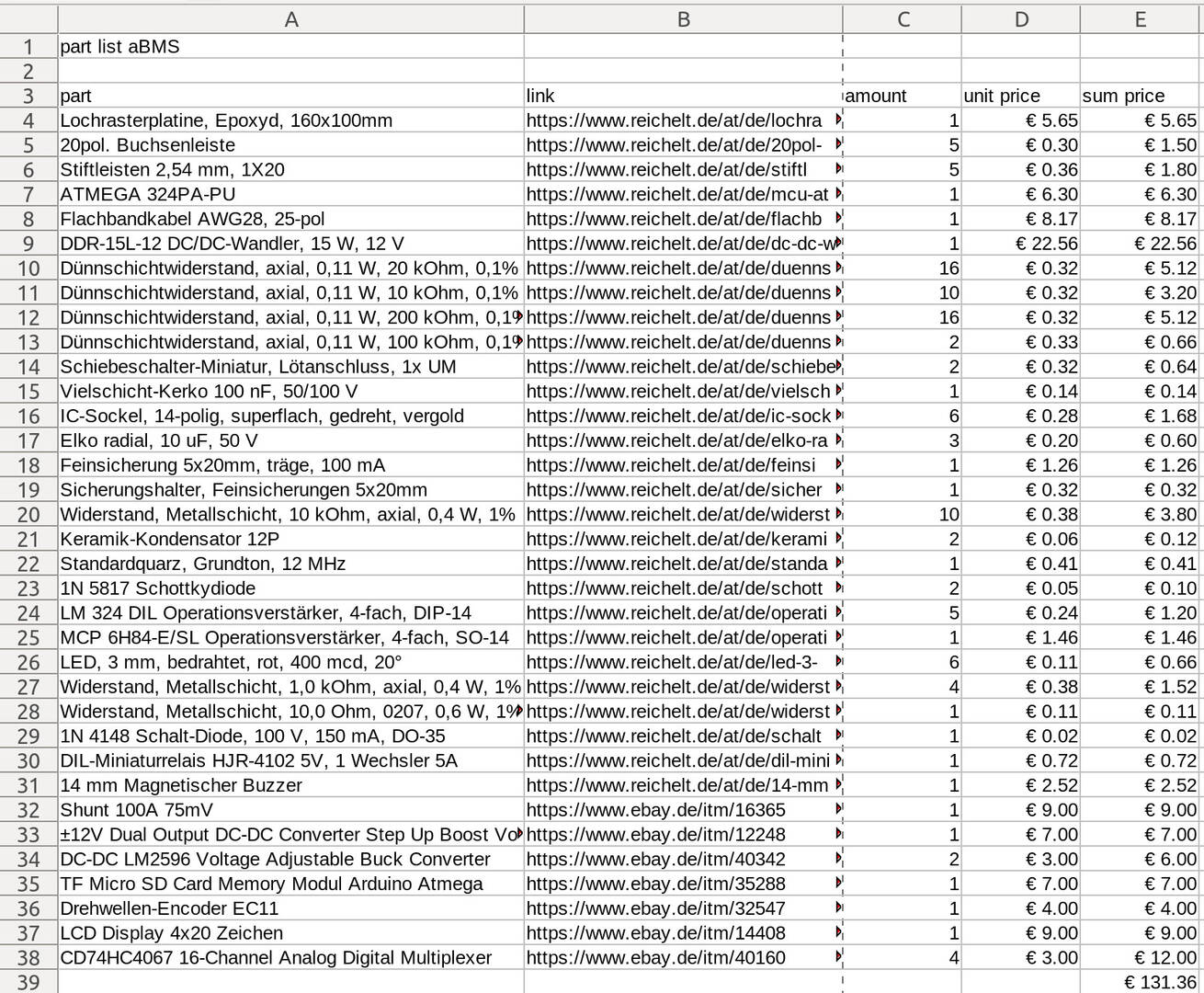Select row 1 header

[28, 47]
